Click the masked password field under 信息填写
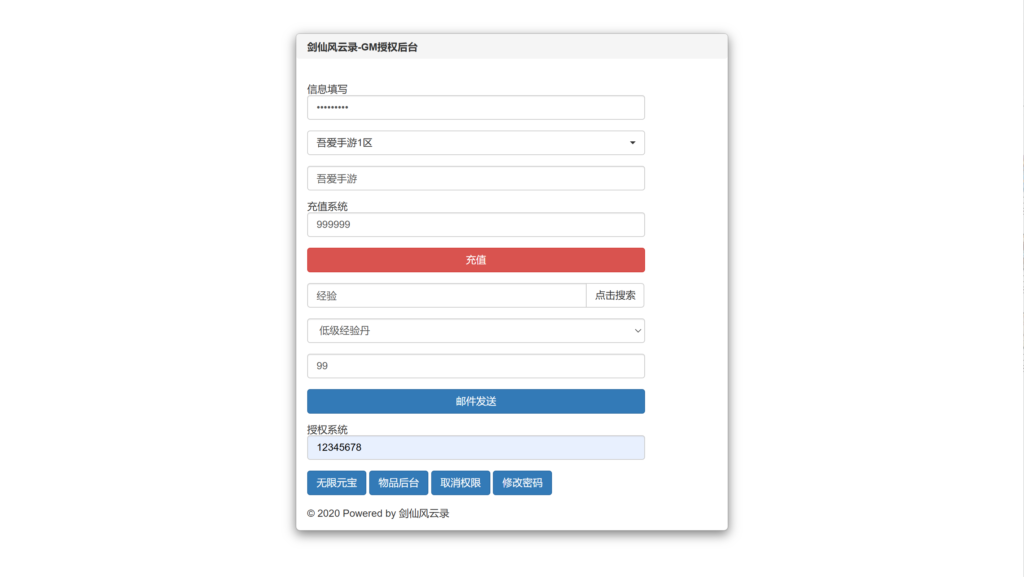This screenshot has width=1024, height=577. coord(475,107)
